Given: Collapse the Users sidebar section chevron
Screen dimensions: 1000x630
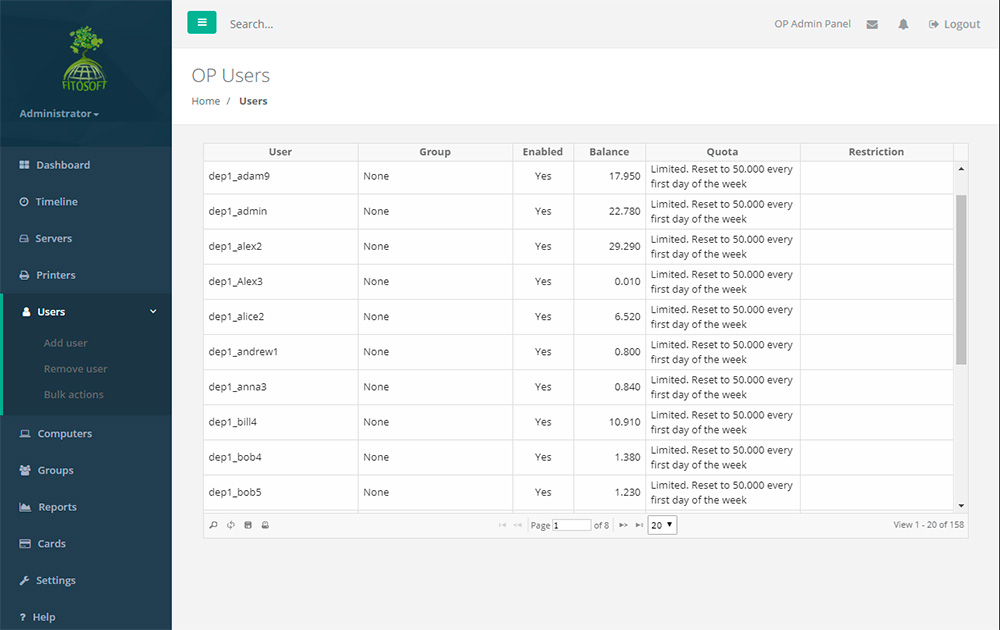Looking at the screenshot, I should click(153, 312).
